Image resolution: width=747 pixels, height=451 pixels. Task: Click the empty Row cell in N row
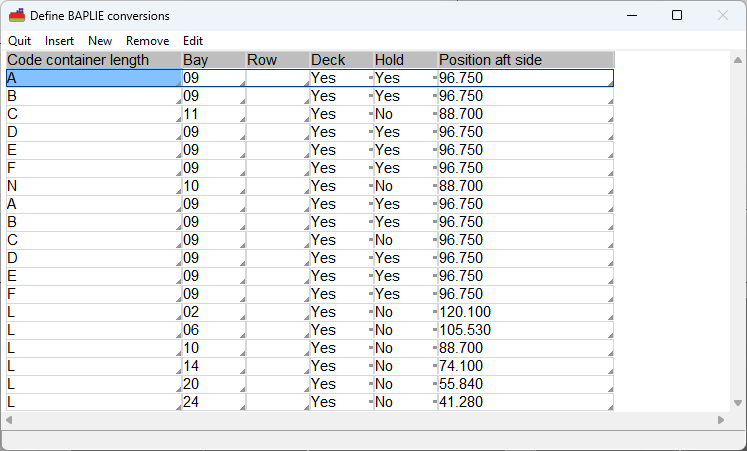pyautogui.click(x=278, y=186)
